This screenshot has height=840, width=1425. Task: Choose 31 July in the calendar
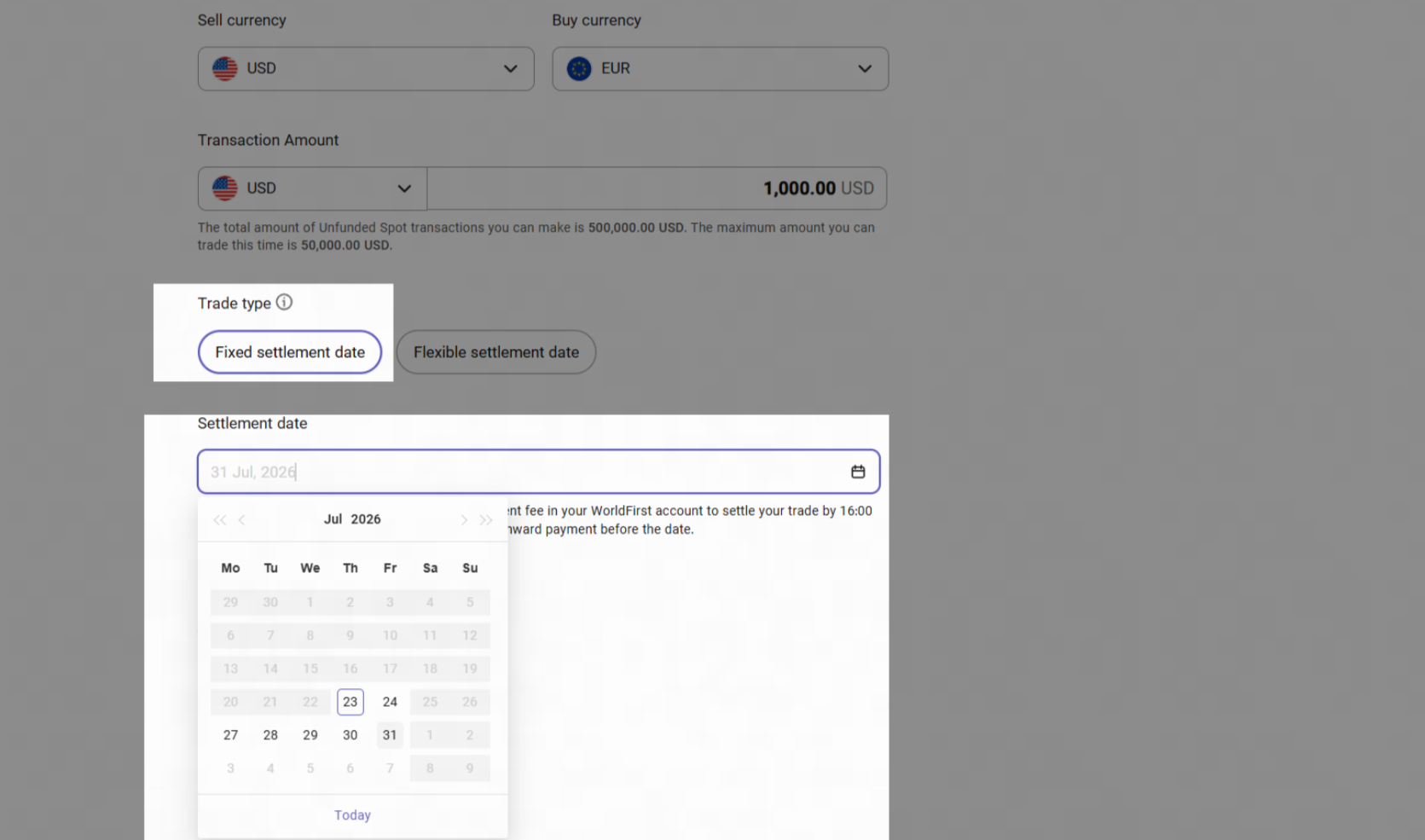coord(390,735)
